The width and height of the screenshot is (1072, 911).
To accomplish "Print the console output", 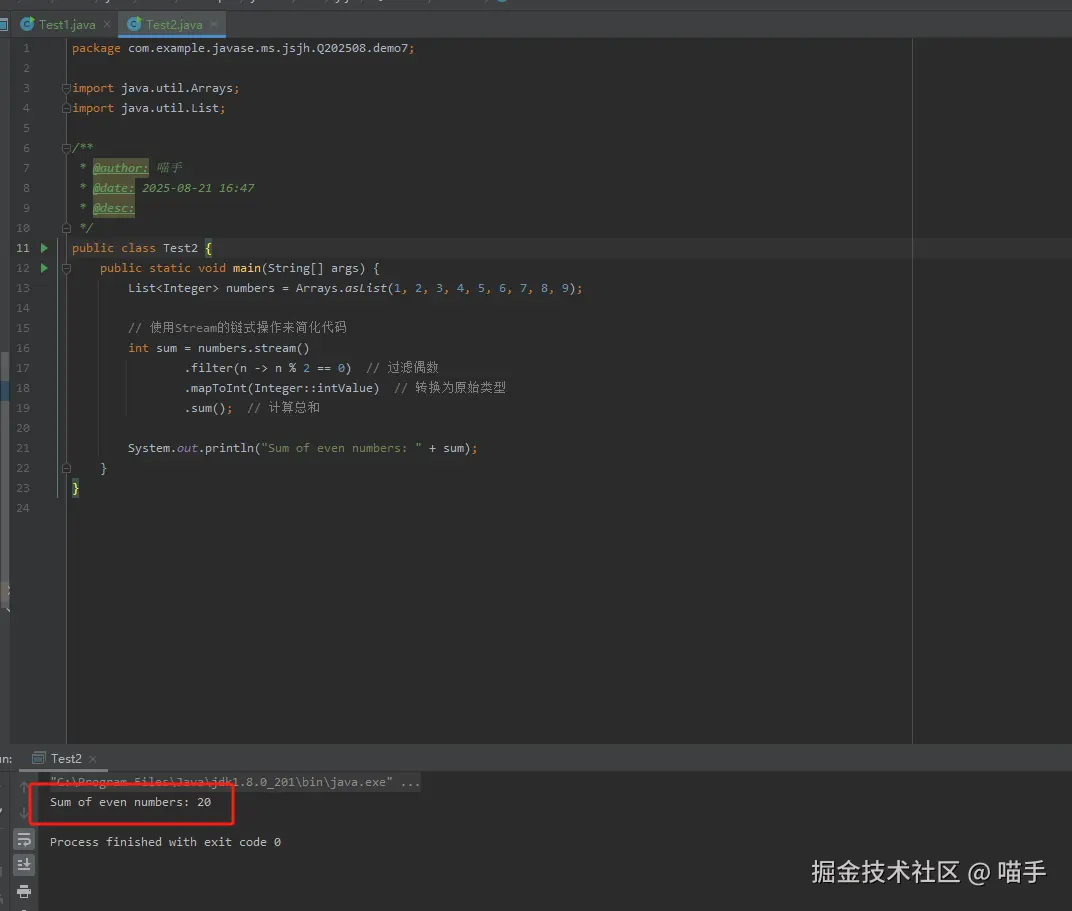I will point(24,891).
